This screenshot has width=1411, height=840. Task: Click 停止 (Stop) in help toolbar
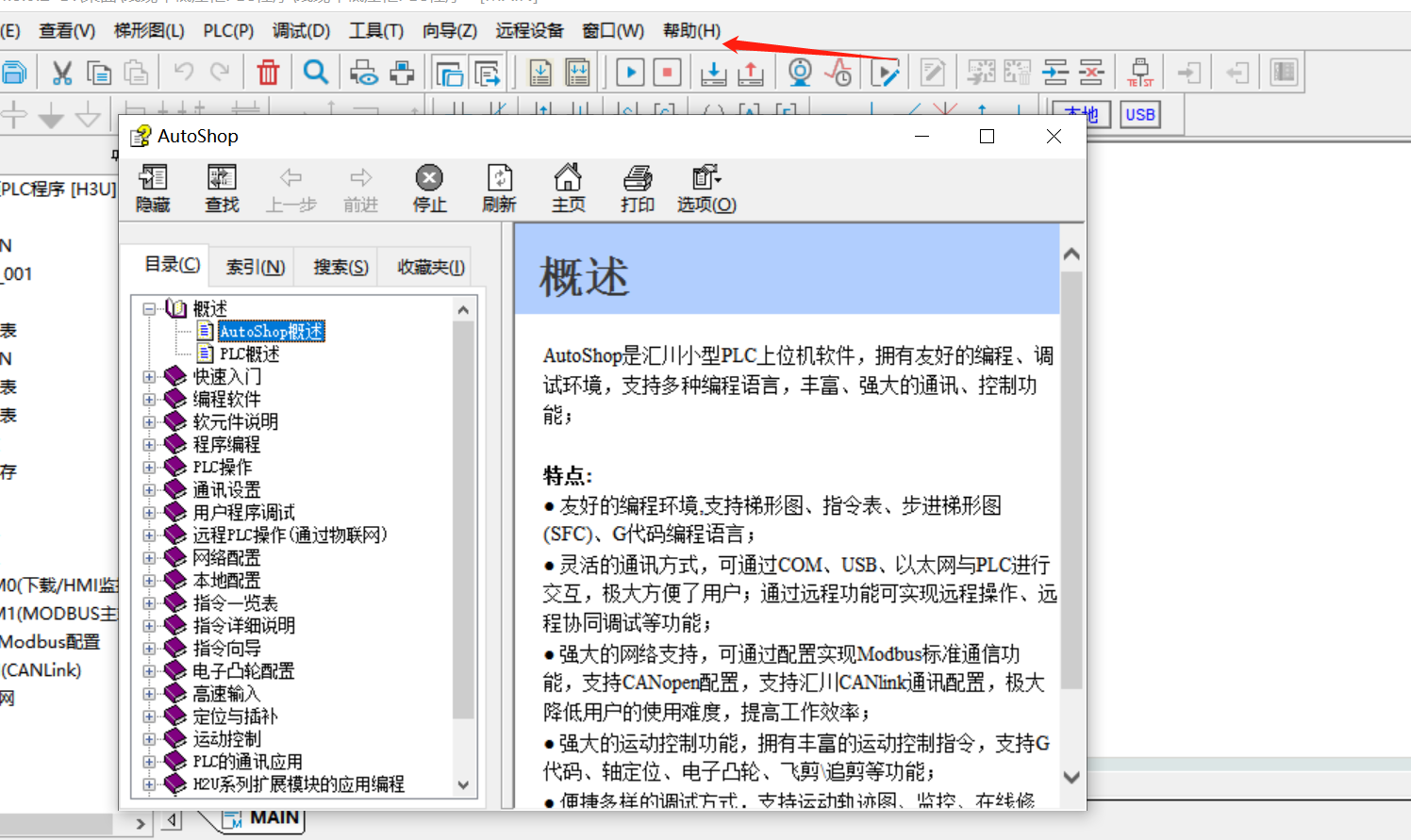click(x=429, y=189)
